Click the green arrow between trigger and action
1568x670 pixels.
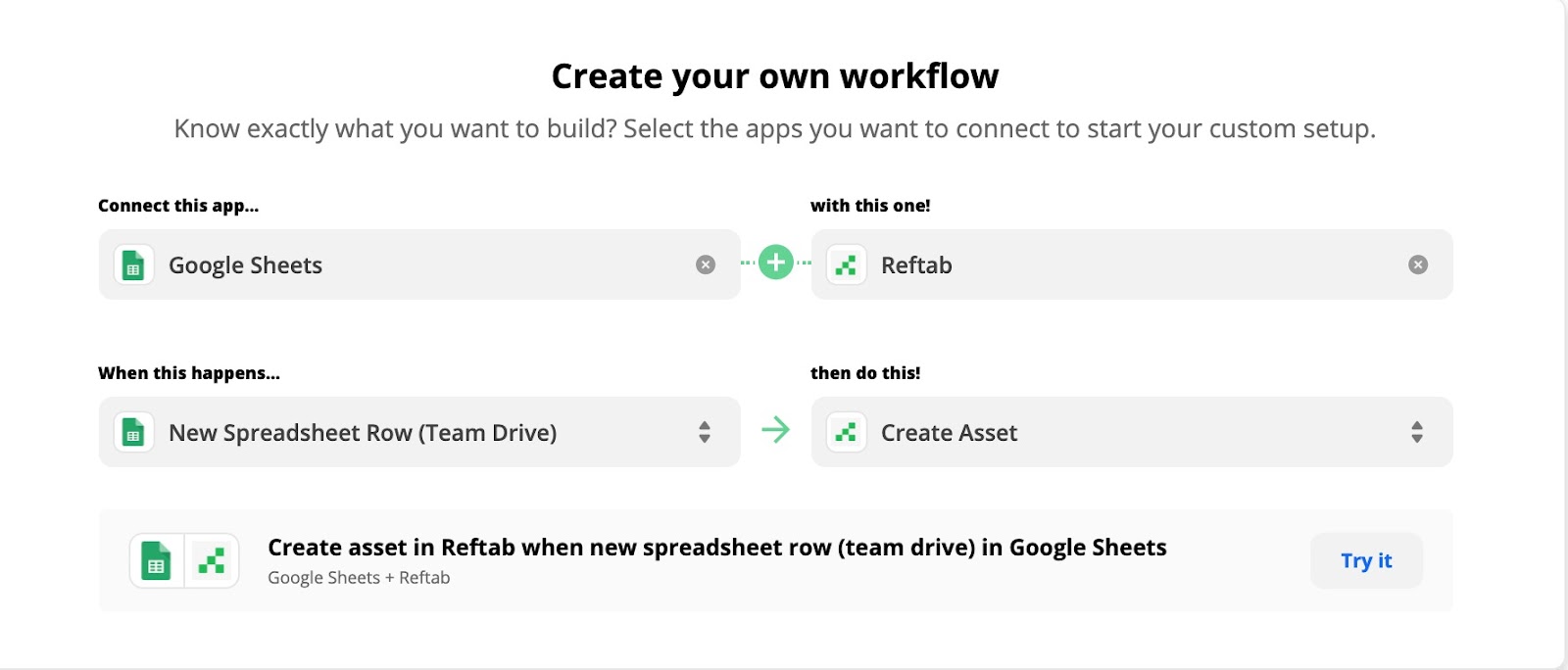tap(775, 429)
